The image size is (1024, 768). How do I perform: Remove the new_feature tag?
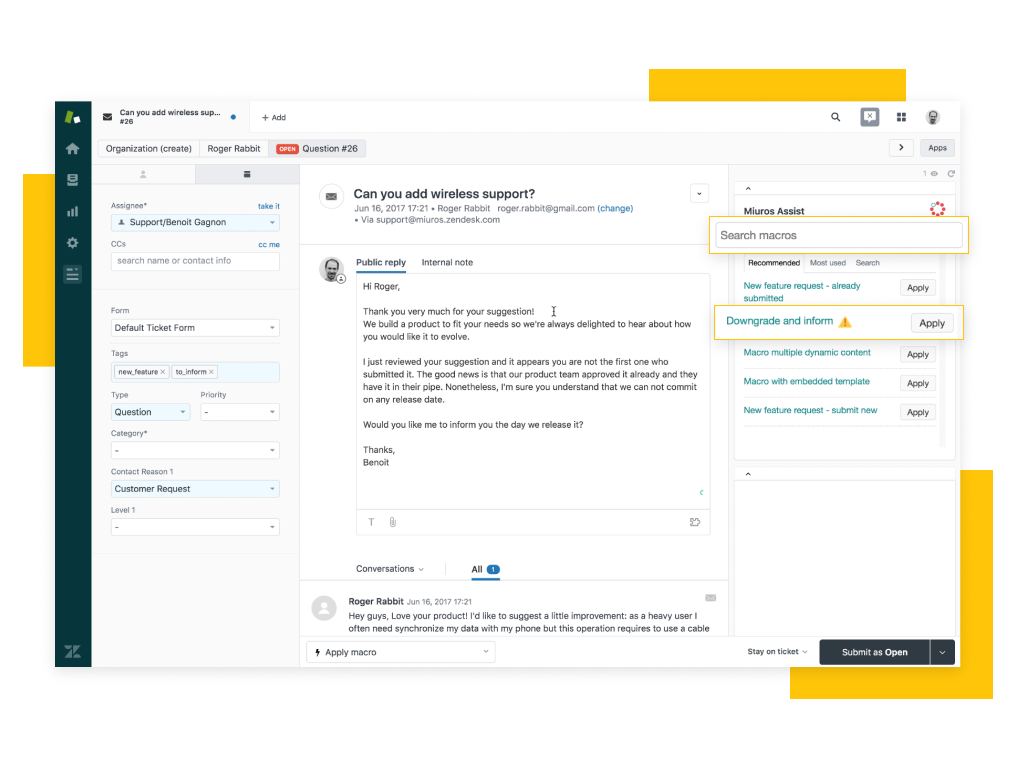click(x=163, y=372)
